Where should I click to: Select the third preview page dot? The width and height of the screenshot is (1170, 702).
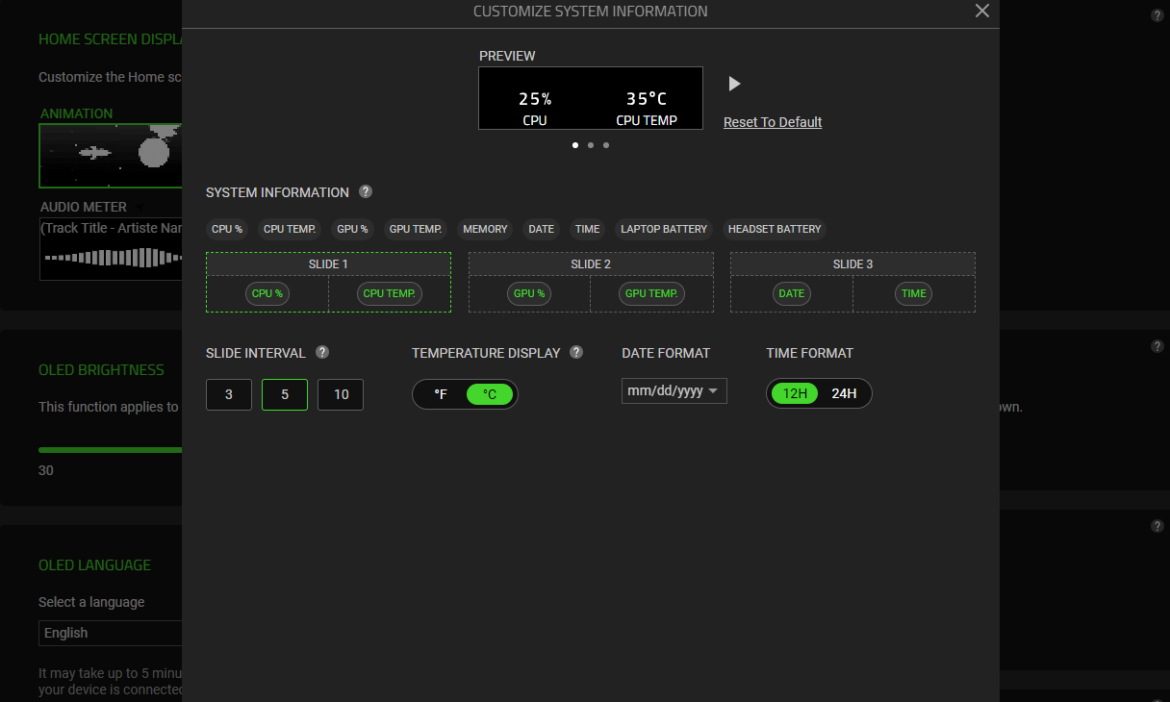click(x=606, y=145)
